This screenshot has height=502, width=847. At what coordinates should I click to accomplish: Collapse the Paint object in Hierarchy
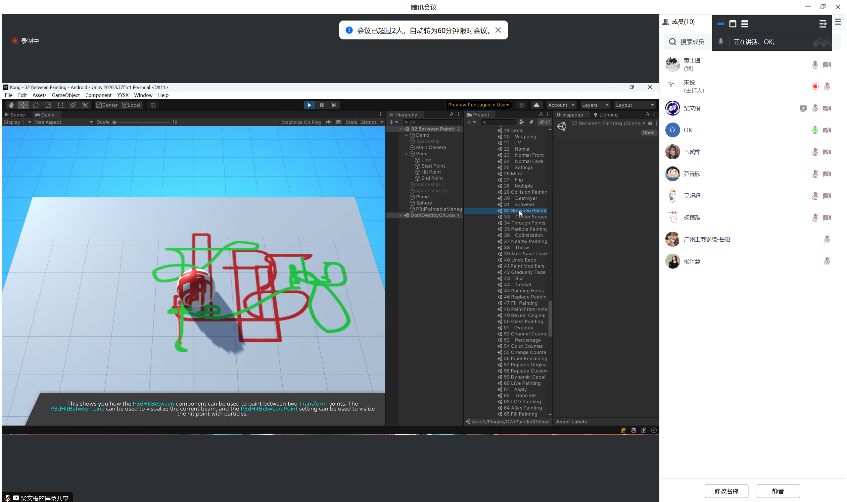pyautogui.click(x=407, y=154)
